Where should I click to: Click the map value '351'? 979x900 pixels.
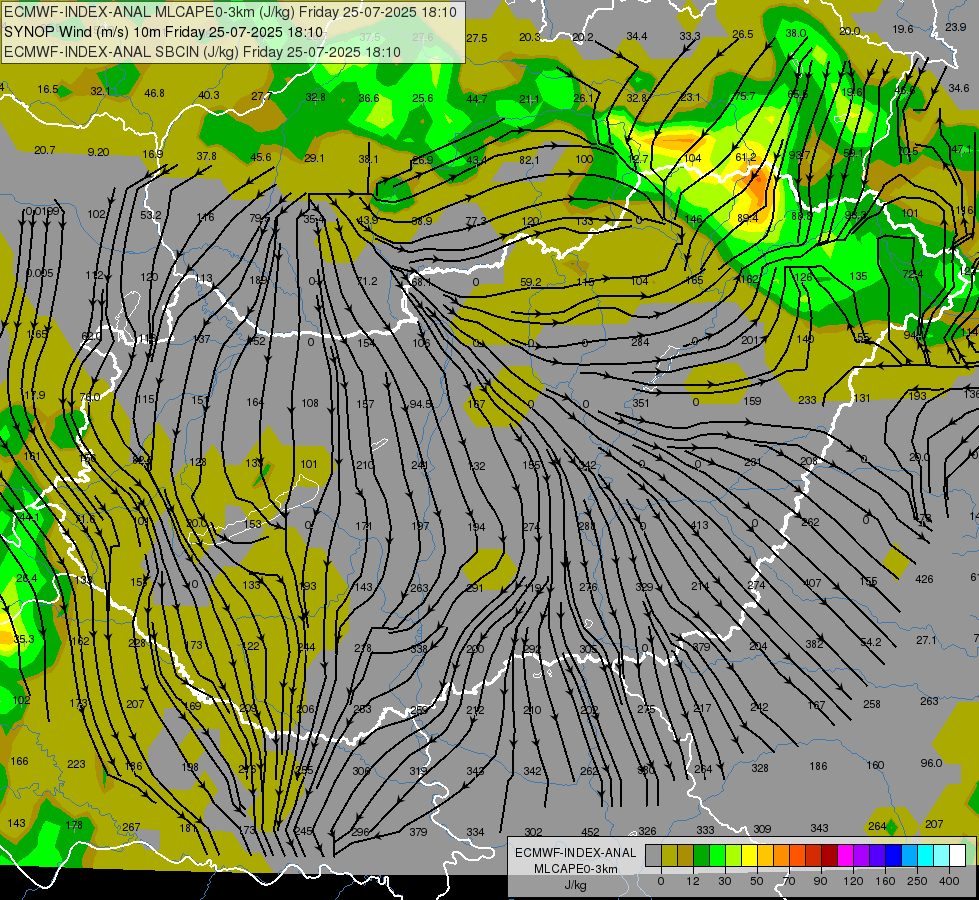coord(641,403)
